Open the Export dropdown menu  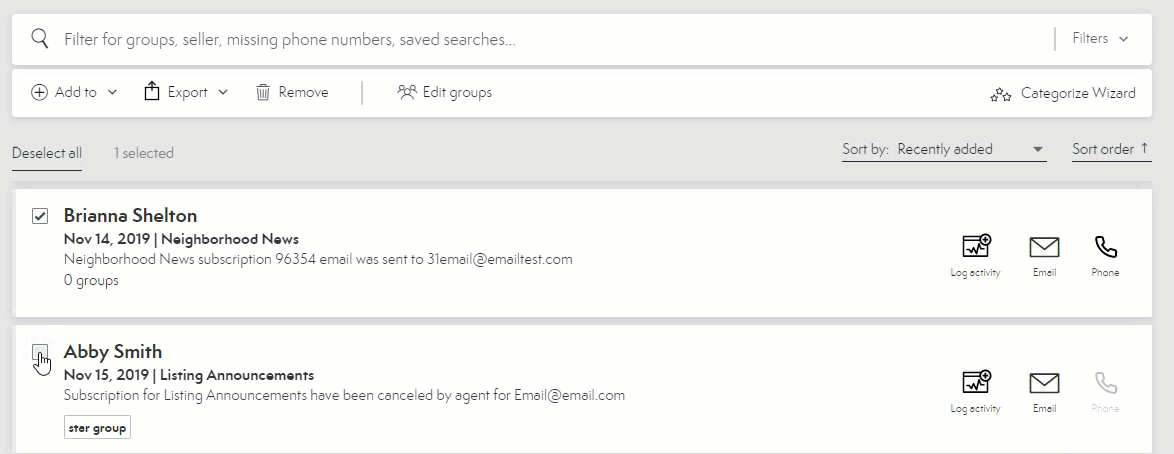pyautogui.click(x=186, y=92)
